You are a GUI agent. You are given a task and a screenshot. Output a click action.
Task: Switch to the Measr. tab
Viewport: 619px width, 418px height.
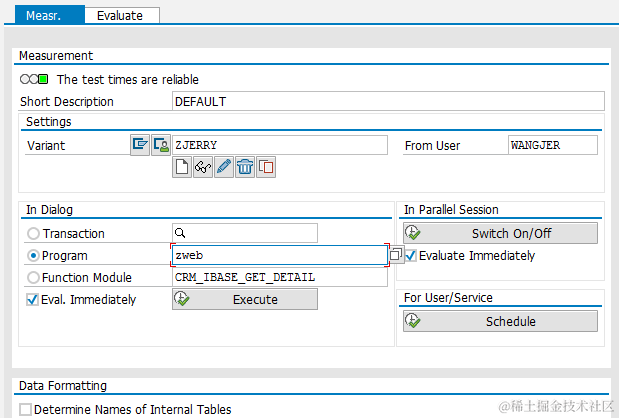coord(49,15)
